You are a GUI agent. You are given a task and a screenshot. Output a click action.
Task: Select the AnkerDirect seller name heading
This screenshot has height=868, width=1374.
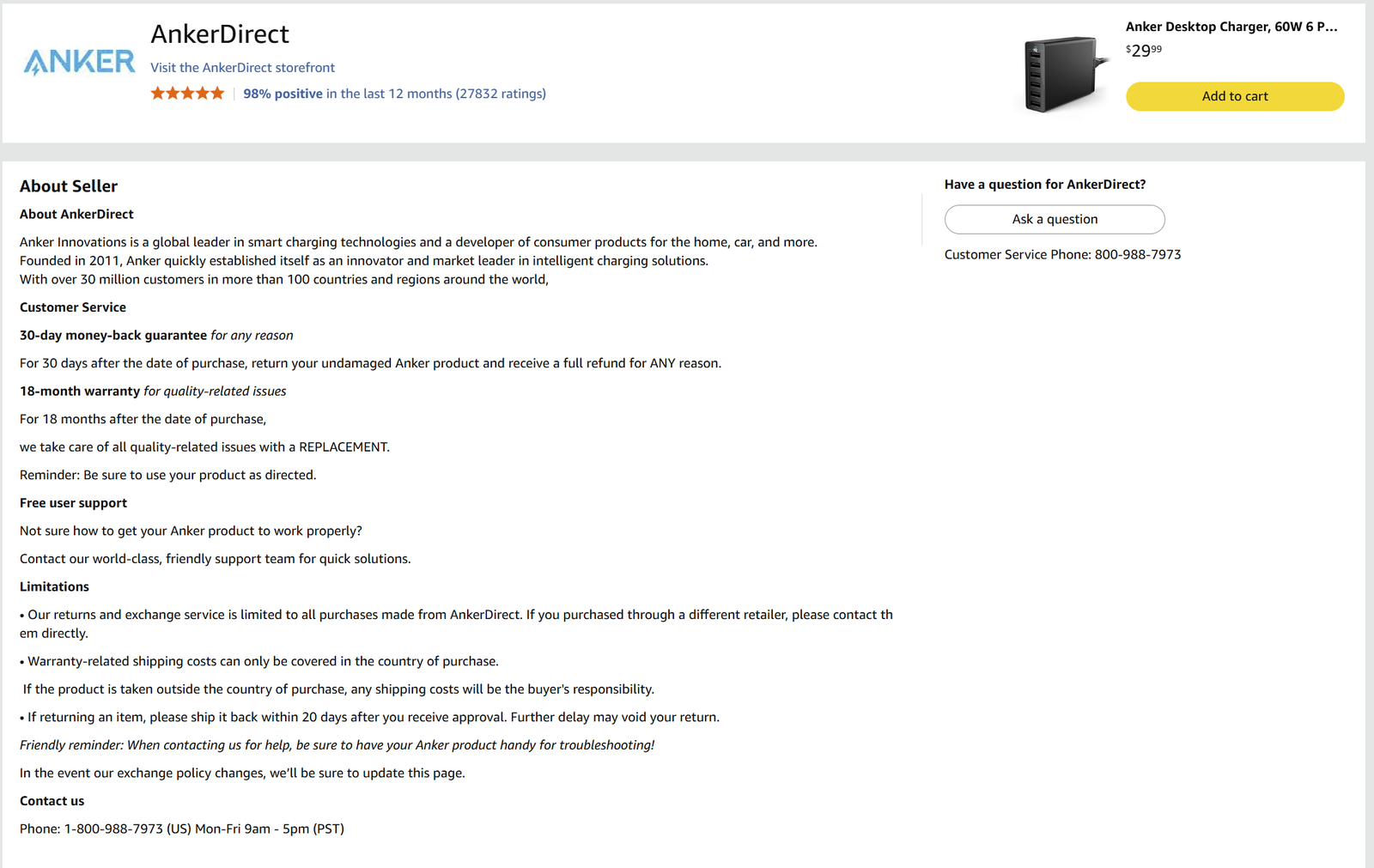[220, 33]
